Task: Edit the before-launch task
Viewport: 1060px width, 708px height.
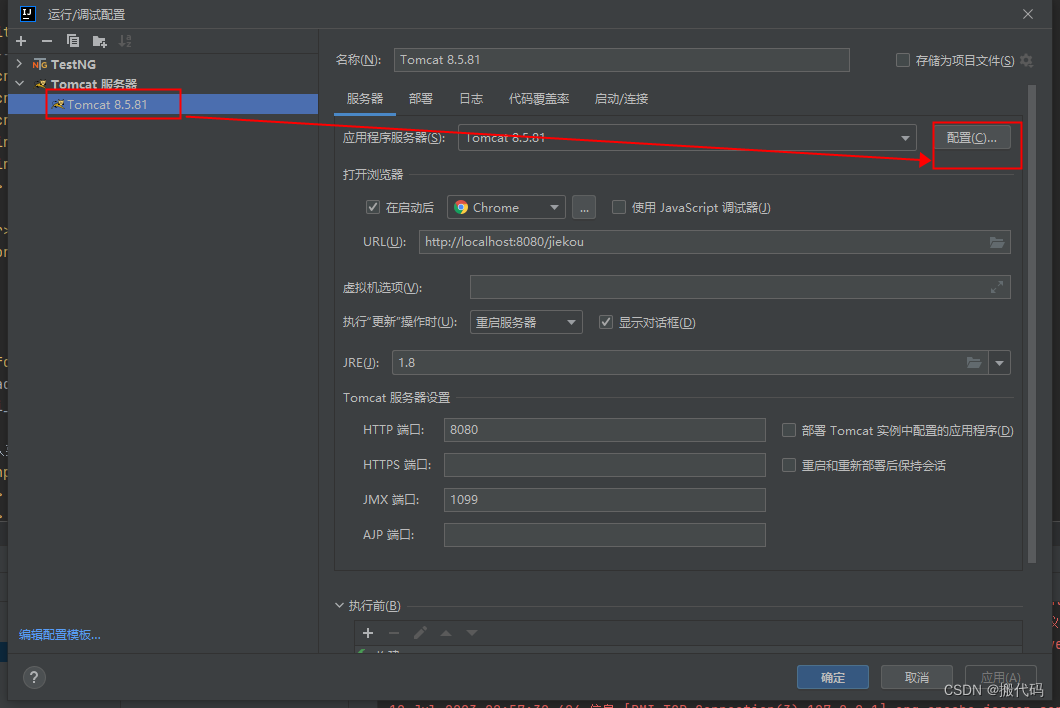Action: coord(420,633)
